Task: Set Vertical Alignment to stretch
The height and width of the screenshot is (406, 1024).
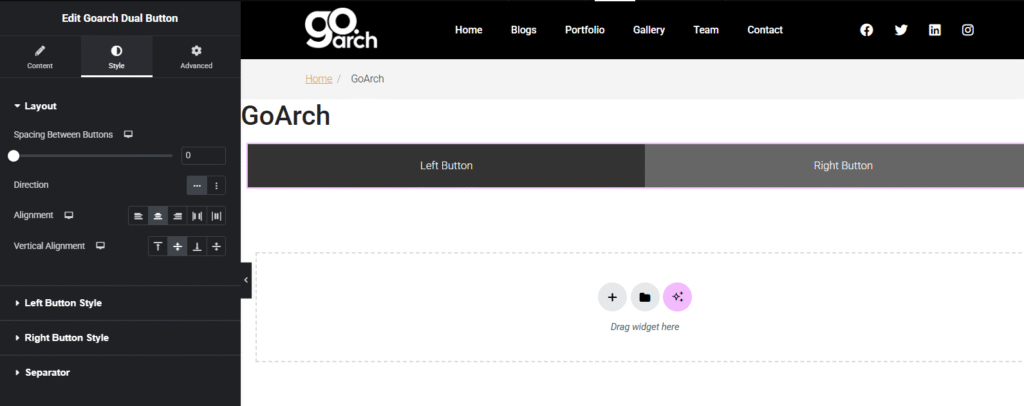Action: coord(216,246)
